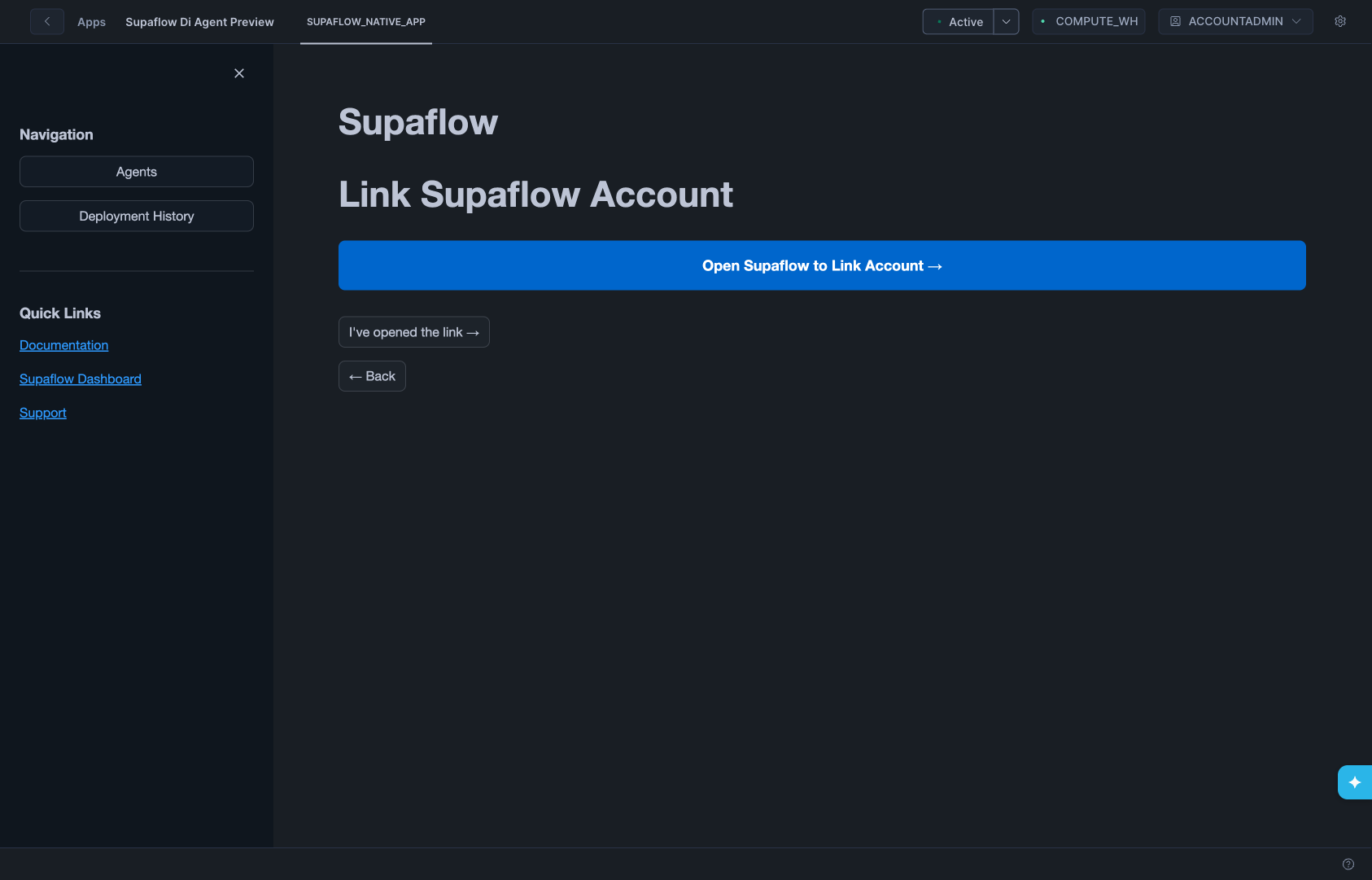Switch to the SUPAFLOW_NATIVE_APP tab
1372x880 pixels.
tap(365, 22)
